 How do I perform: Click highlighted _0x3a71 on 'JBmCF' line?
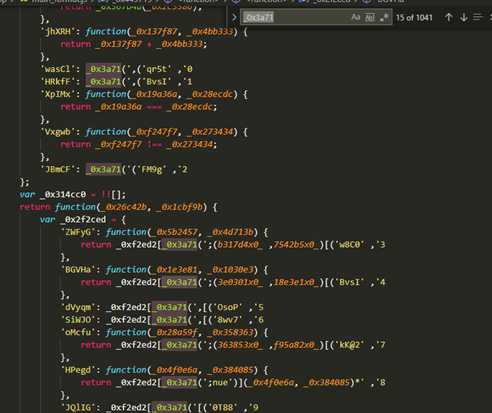103,169
